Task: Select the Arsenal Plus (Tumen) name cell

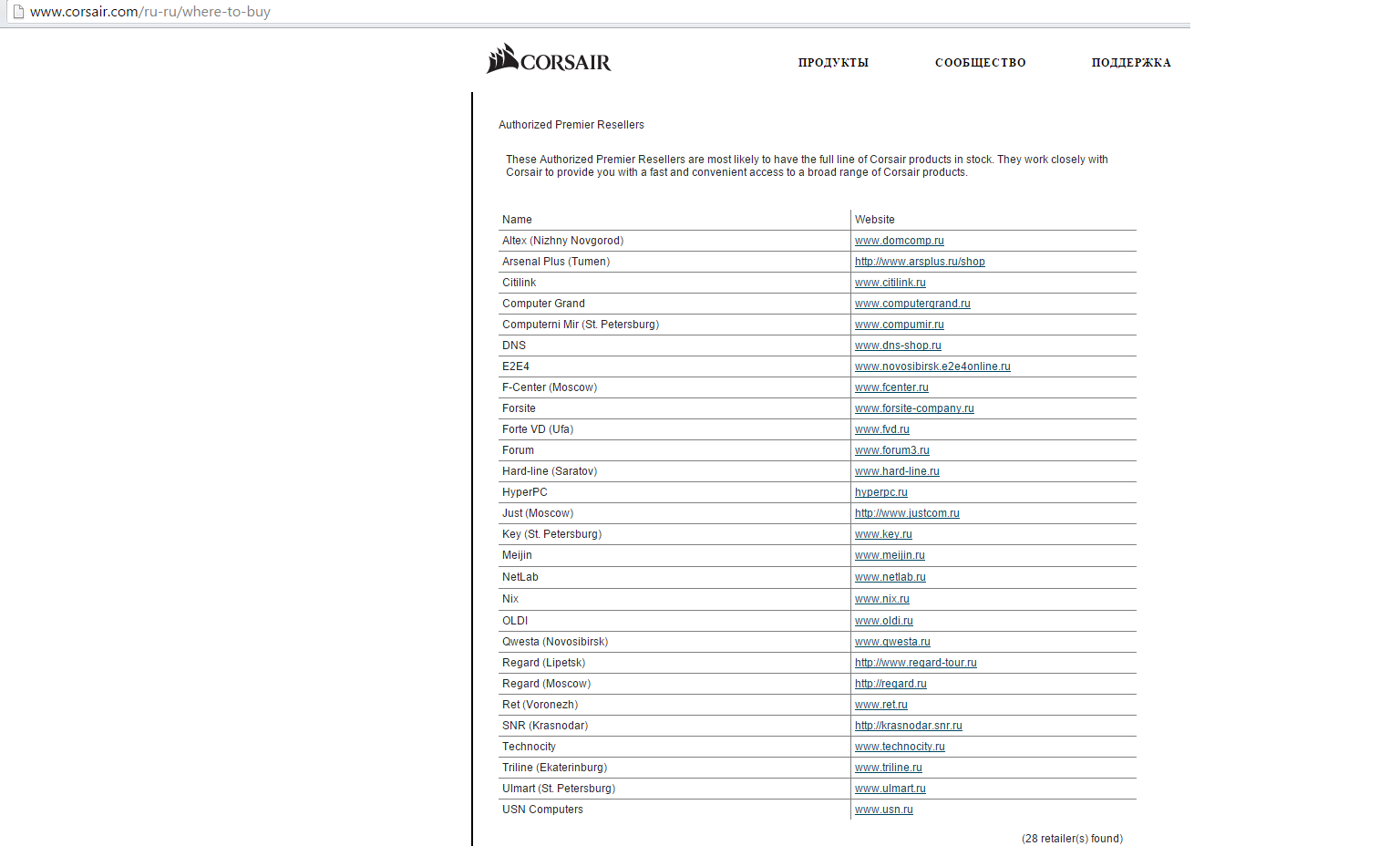Action: click(674, 262)
